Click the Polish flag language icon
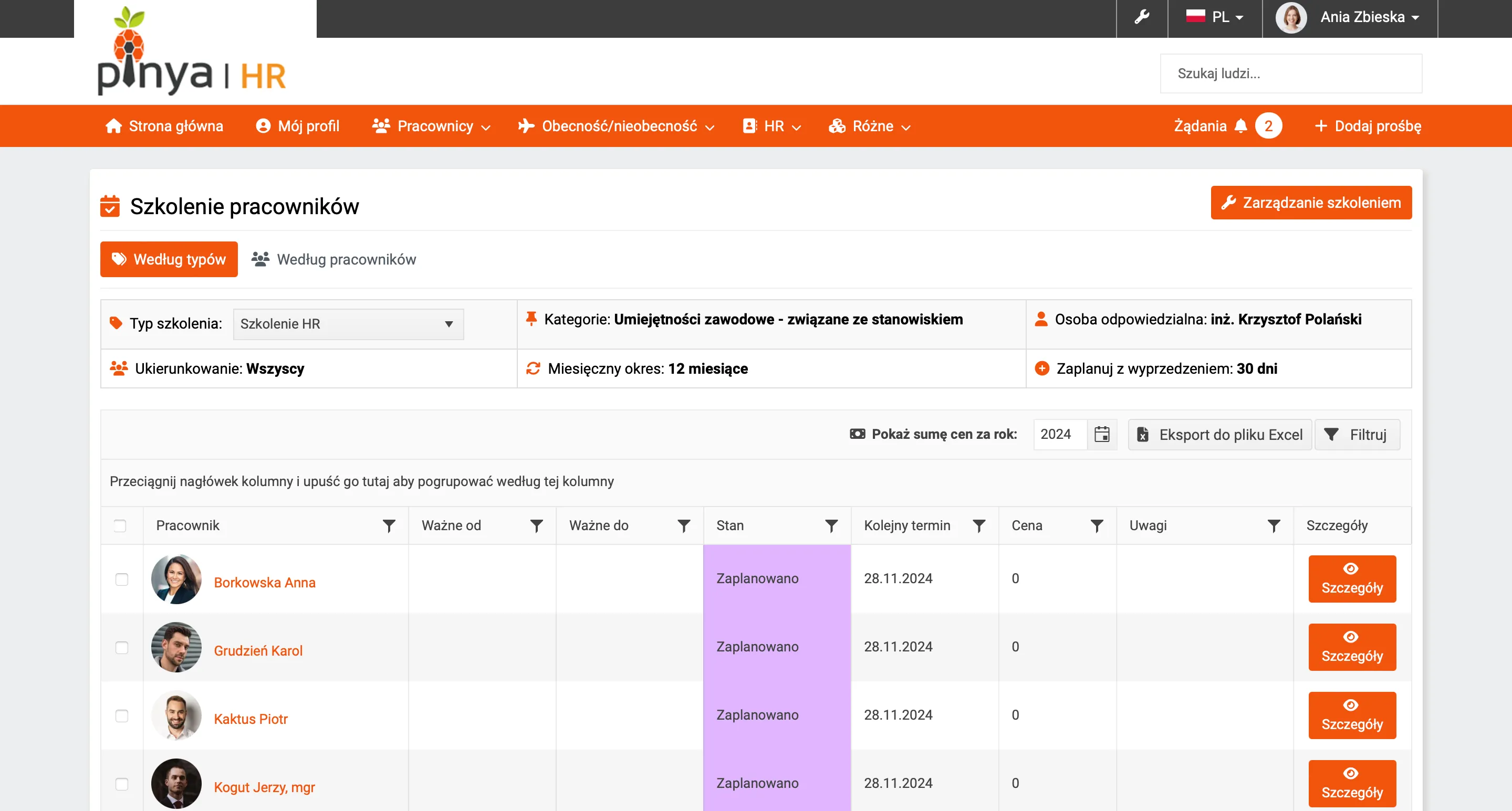The height and width of the screenshot is (811, 1512). [x=1195, y=16]
